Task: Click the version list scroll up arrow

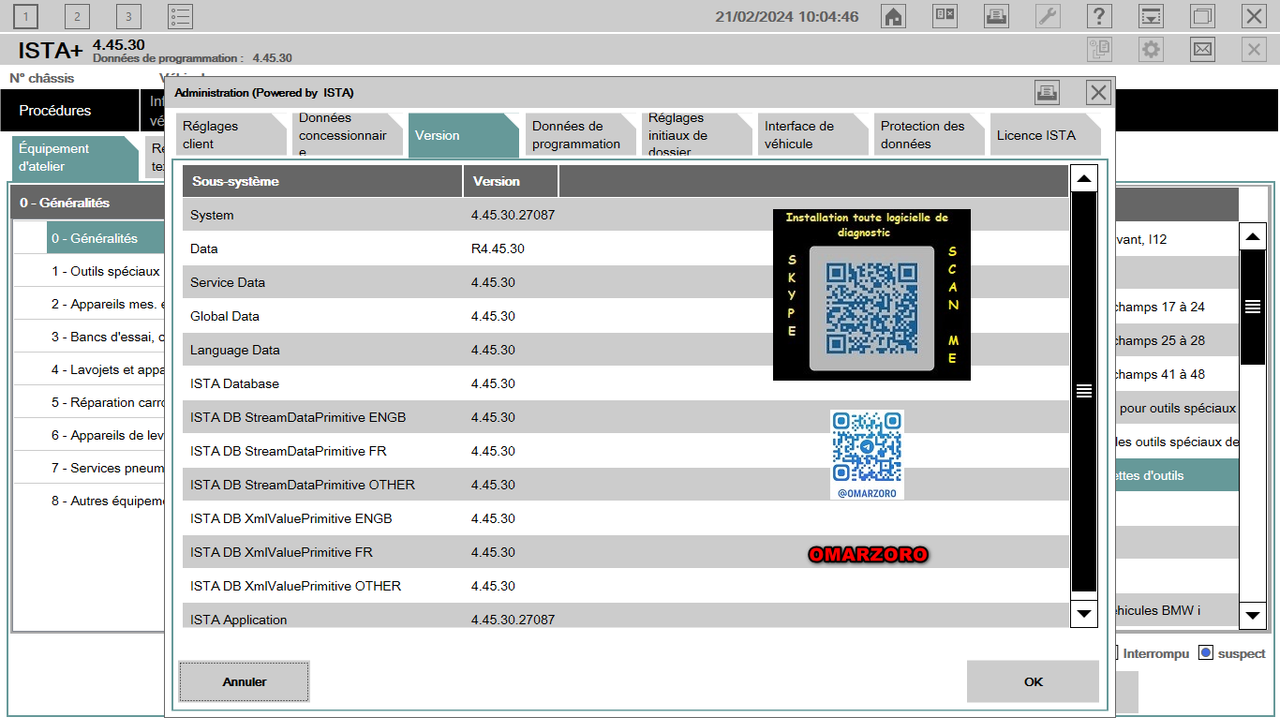Action: click(x=1084, y=178)
